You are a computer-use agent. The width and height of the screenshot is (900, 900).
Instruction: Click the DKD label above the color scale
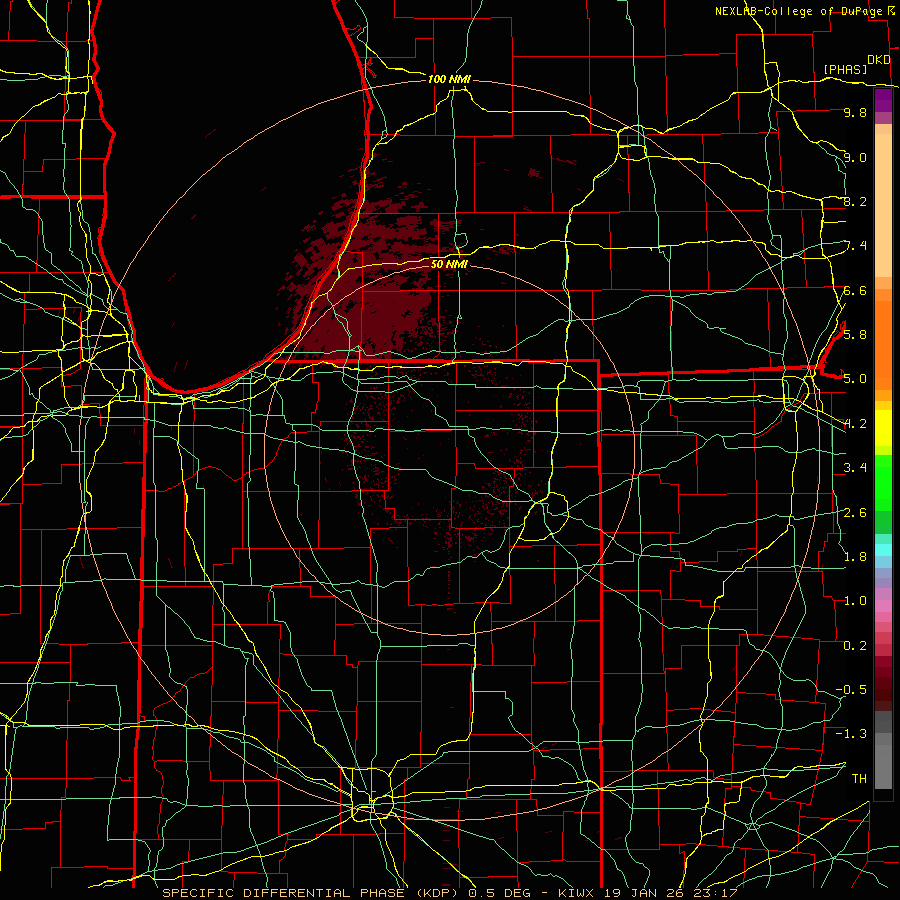[x=878, y=60]
